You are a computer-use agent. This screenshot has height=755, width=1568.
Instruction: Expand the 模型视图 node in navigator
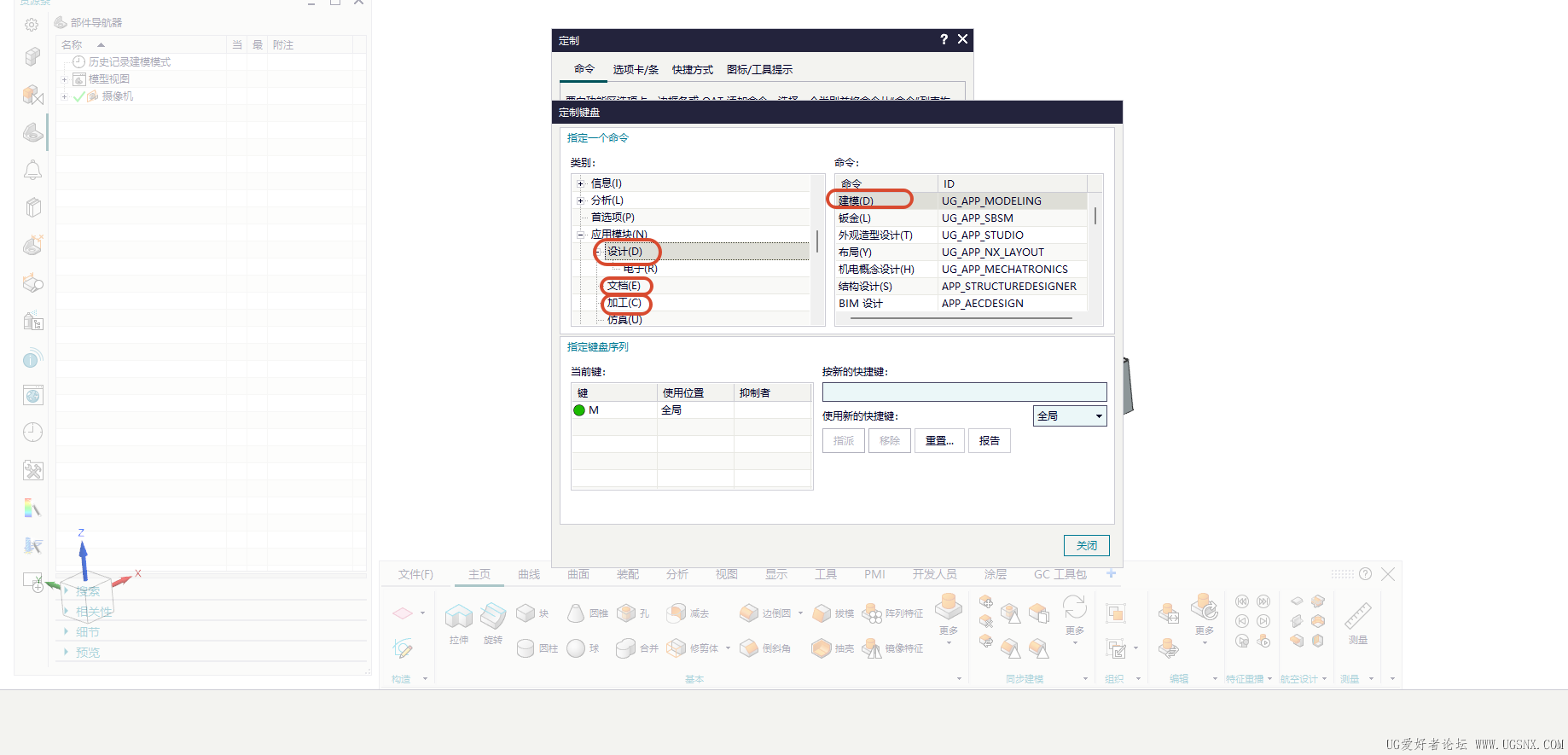[64, 79]
